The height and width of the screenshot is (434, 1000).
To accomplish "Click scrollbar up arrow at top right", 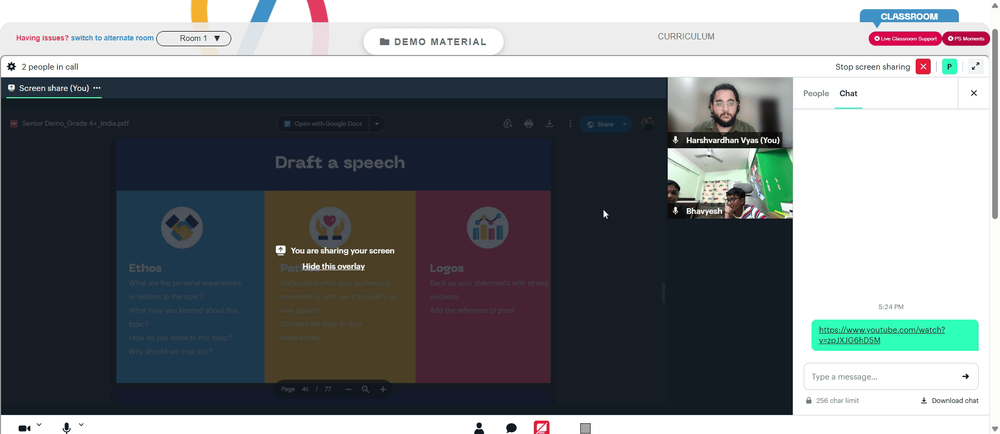I will pyautogui.click(x=995, y=5).
